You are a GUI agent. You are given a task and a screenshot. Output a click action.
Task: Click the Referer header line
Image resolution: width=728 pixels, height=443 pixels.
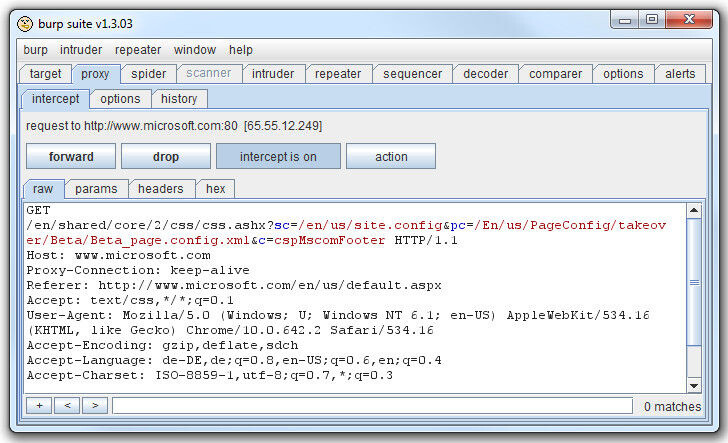[x=234, y=285]
